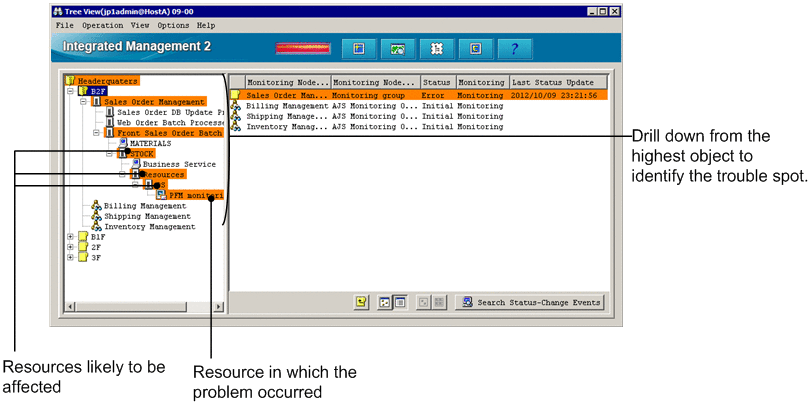Screen dimensions: 812x406
Task: Click the Error status cell
Action: coord(433,95)
